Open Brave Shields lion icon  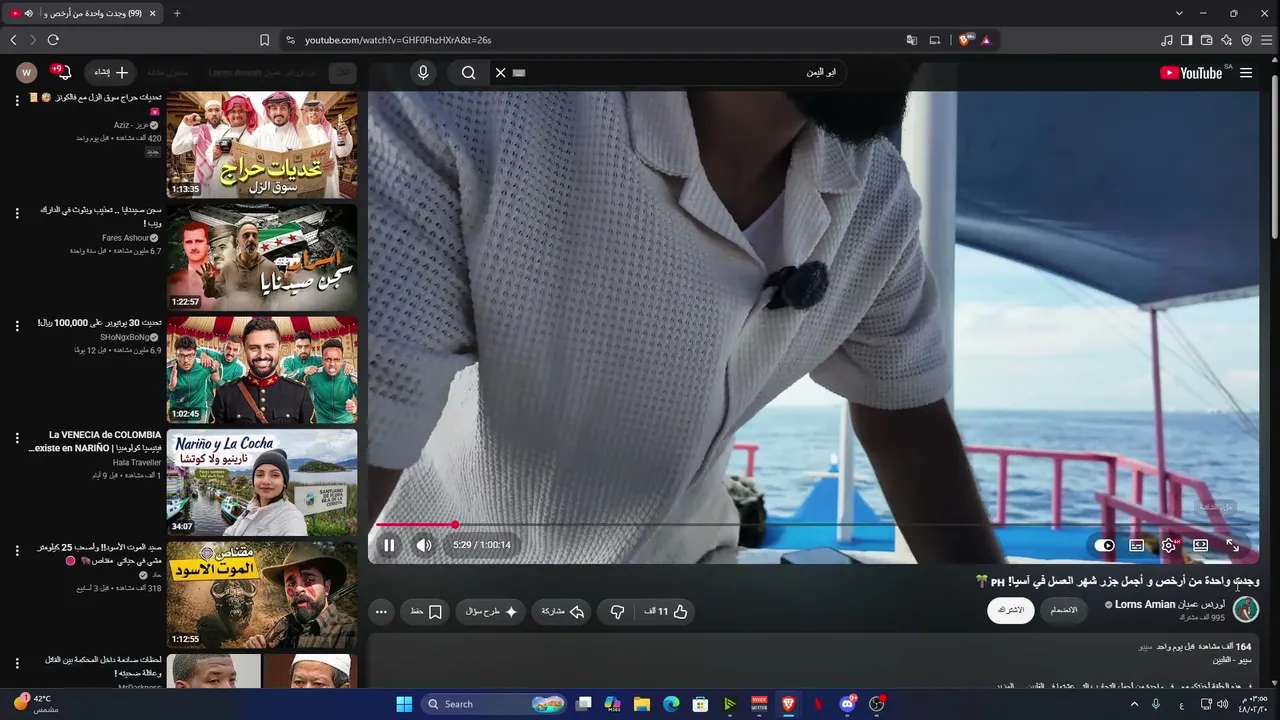[965, 40]
